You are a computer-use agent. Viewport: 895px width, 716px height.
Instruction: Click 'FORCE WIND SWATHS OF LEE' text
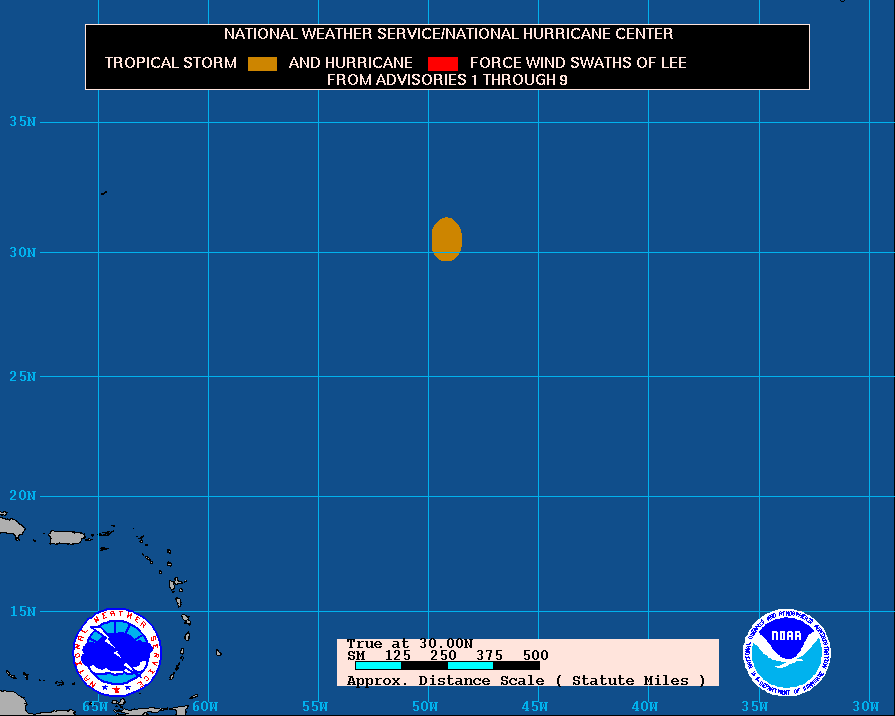pyautogui.click(x=578, y=63)
